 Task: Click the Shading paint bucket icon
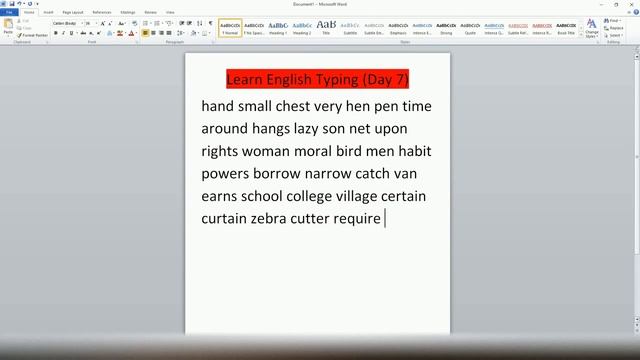pyautogui.click(x=194, y=33)
